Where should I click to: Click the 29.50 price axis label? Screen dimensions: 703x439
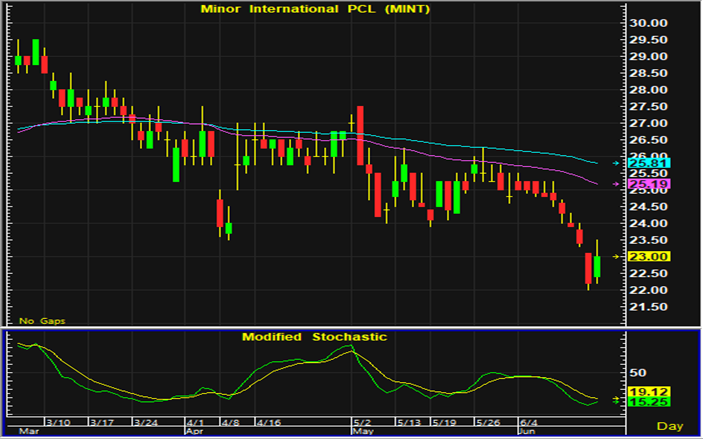pos(648,40)
